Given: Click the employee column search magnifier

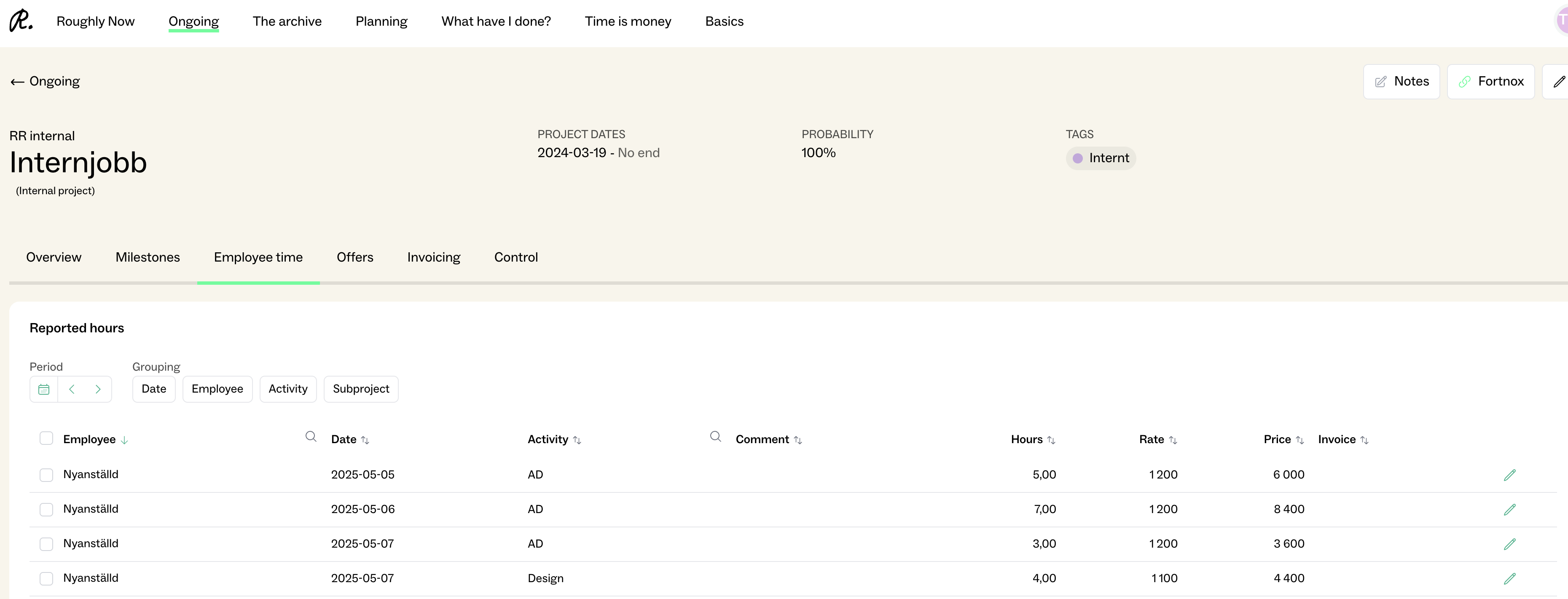Looking at the screenshot, I should click(x=310, y=437).
